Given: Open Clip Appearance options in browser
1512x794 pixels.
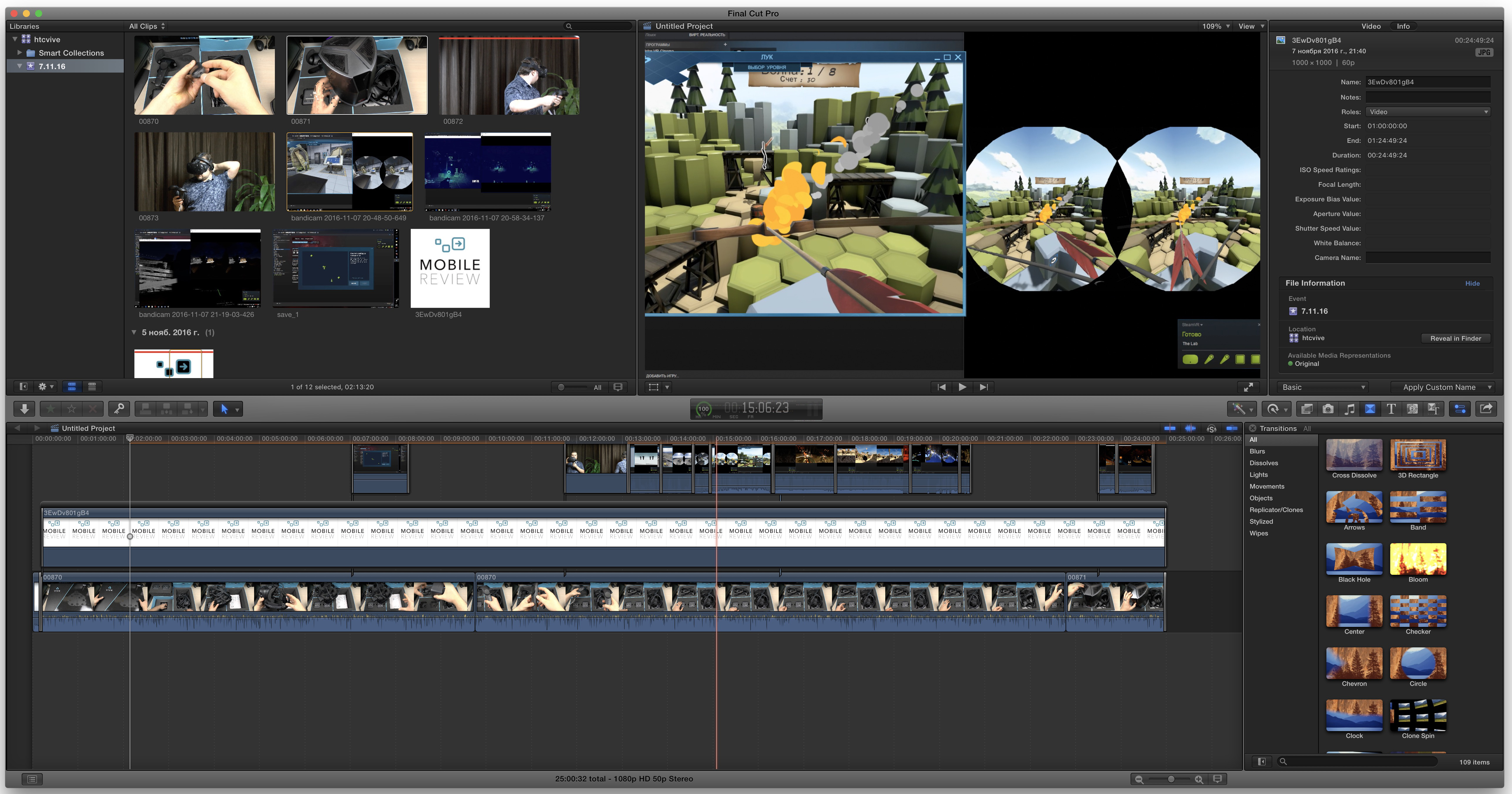Looking at the screenshot, I should pyautogui.click(x=618, y=387).
